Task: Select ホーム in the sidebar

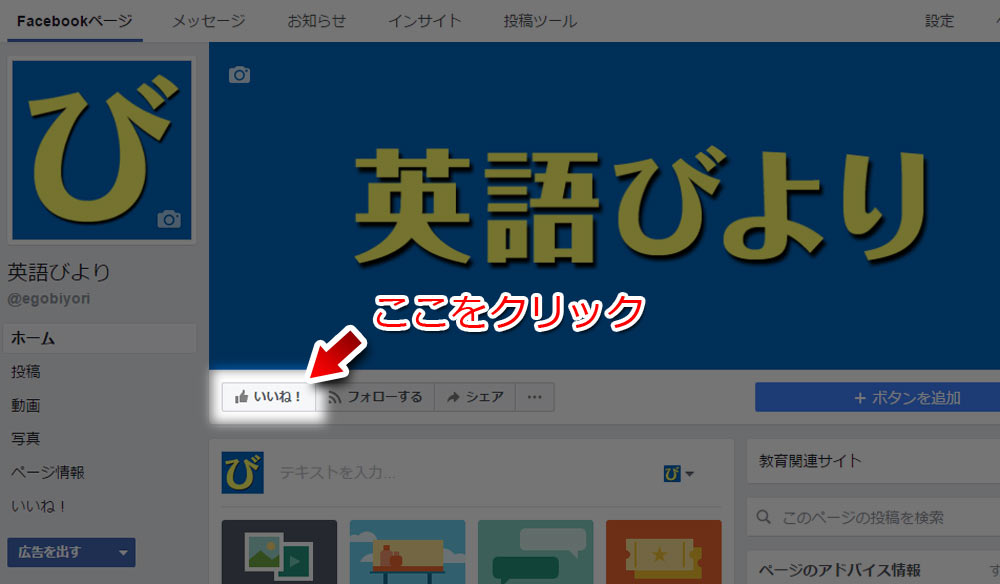Action: 100,339
